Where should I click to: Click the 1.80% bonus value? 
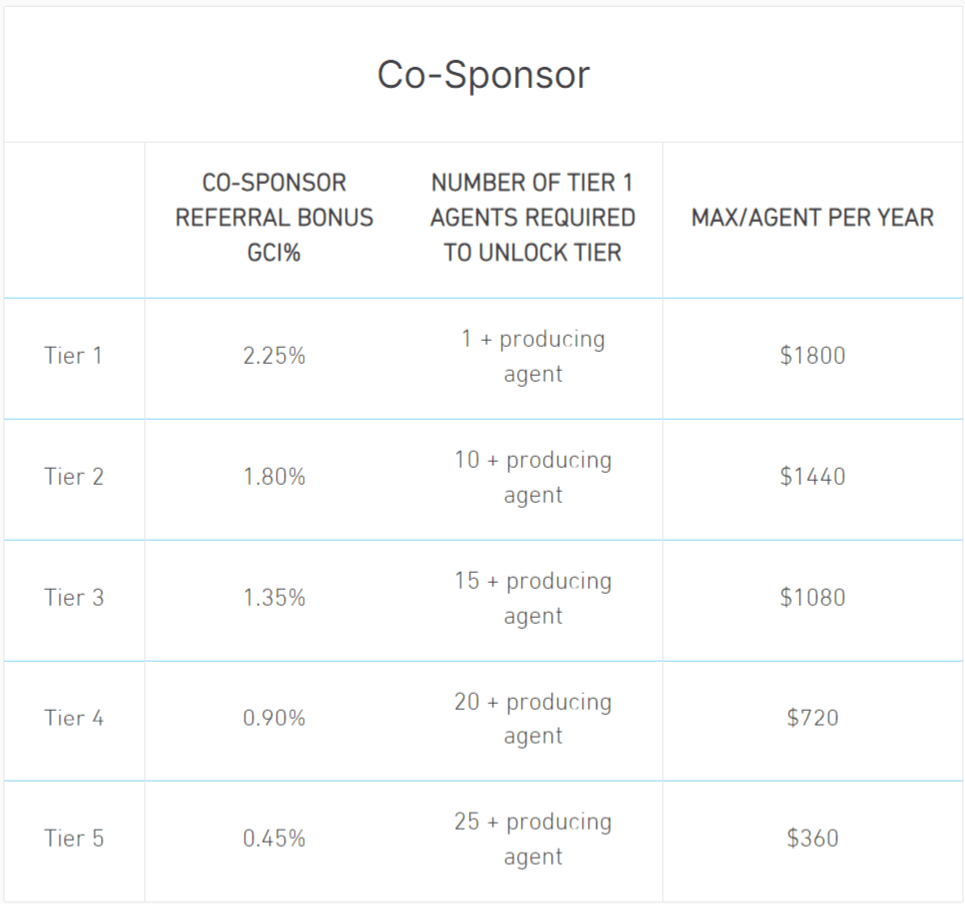[x=274, y=476]
